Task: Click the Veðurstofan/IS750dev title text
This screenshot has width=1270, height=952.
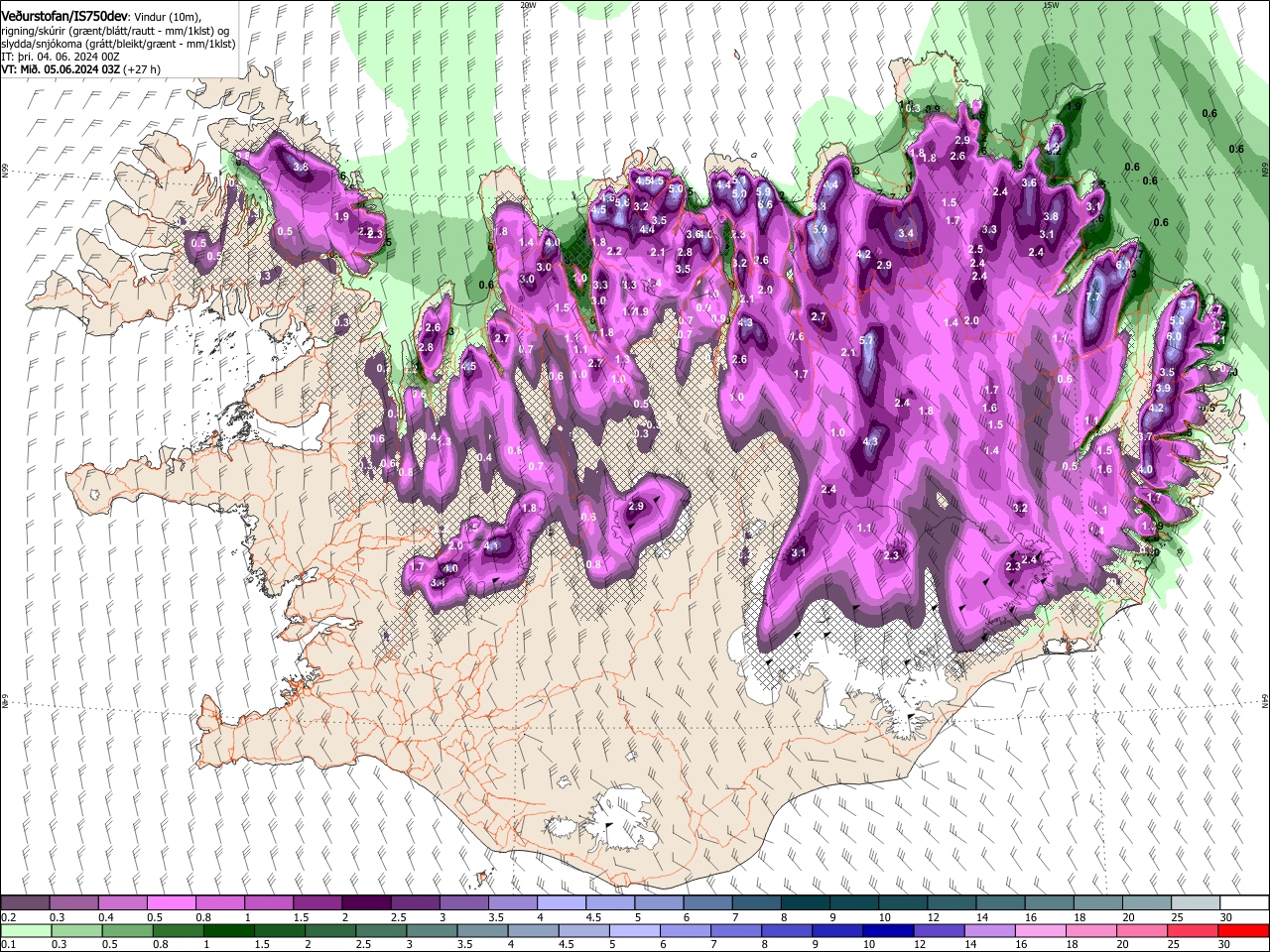Action: (64, 16)
